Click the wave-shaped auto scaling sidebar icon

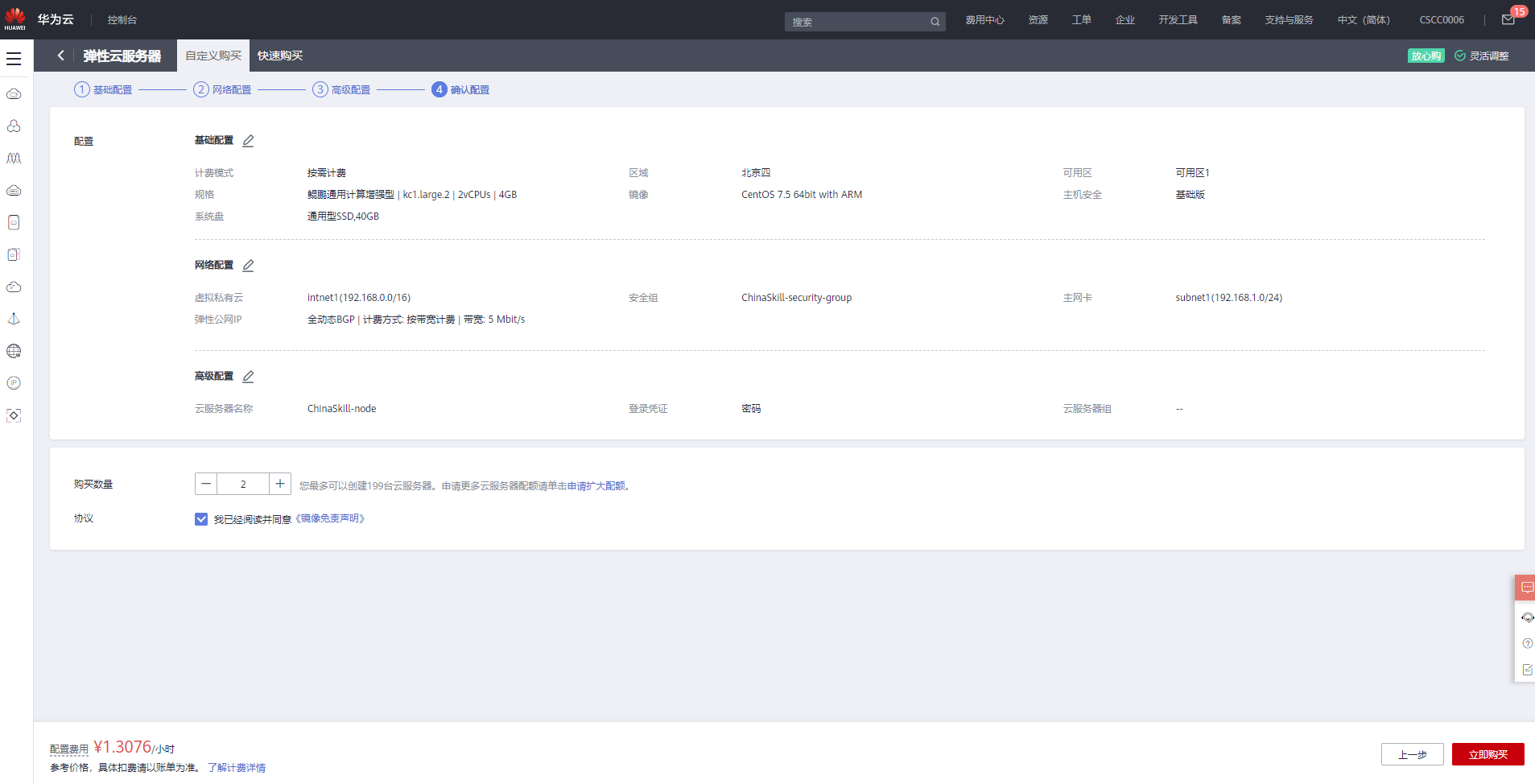coord(14,159)
